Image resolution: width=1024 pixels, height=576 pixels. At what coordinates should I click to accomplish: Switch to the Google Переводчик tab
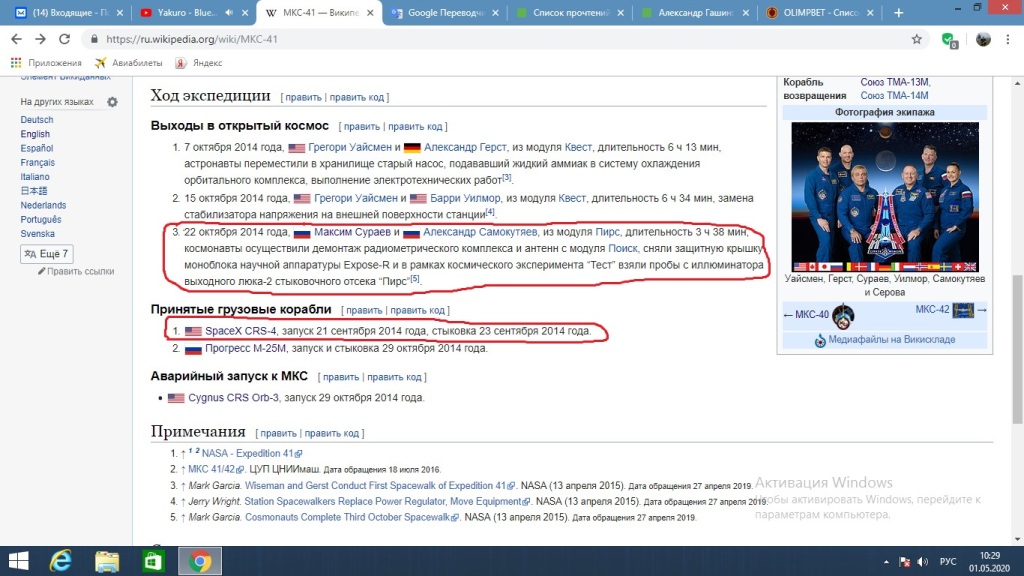445,12
